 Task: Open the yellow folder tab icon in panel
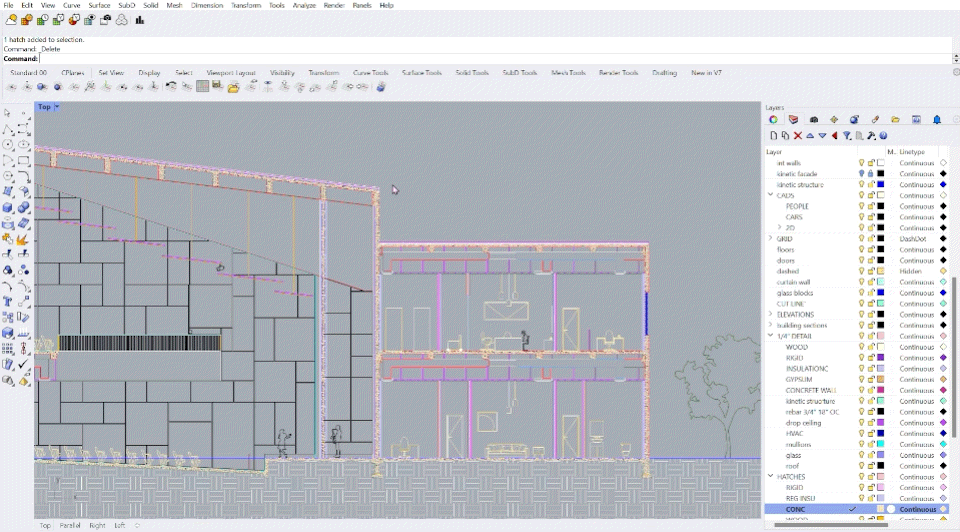click(x=895, y=119)
